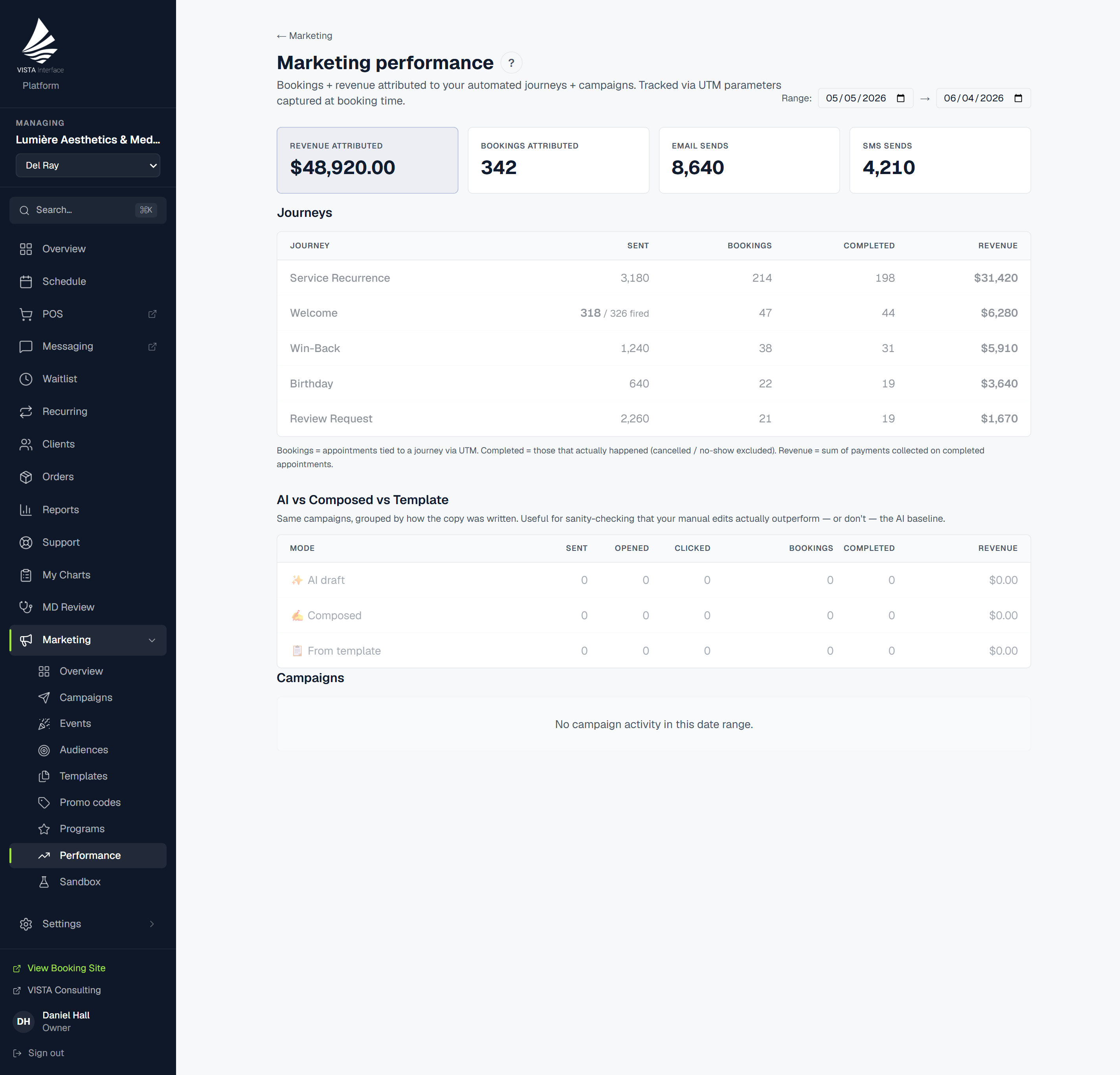Open the help question mark button
The image size is (1120, 1075).
(511, 63)
